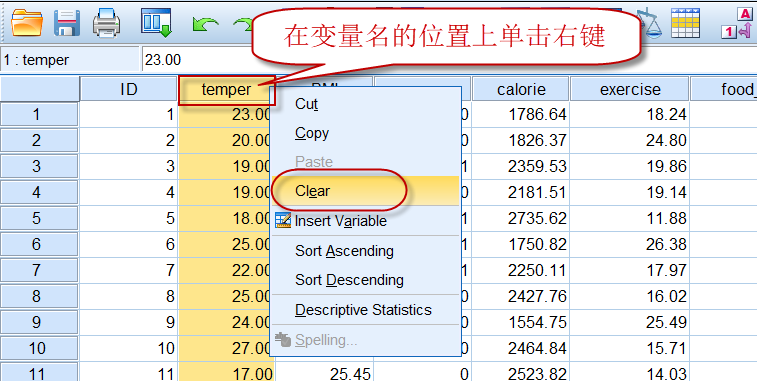
Task: Click exercise cell 18.24
Action: (x=630, y=114)
